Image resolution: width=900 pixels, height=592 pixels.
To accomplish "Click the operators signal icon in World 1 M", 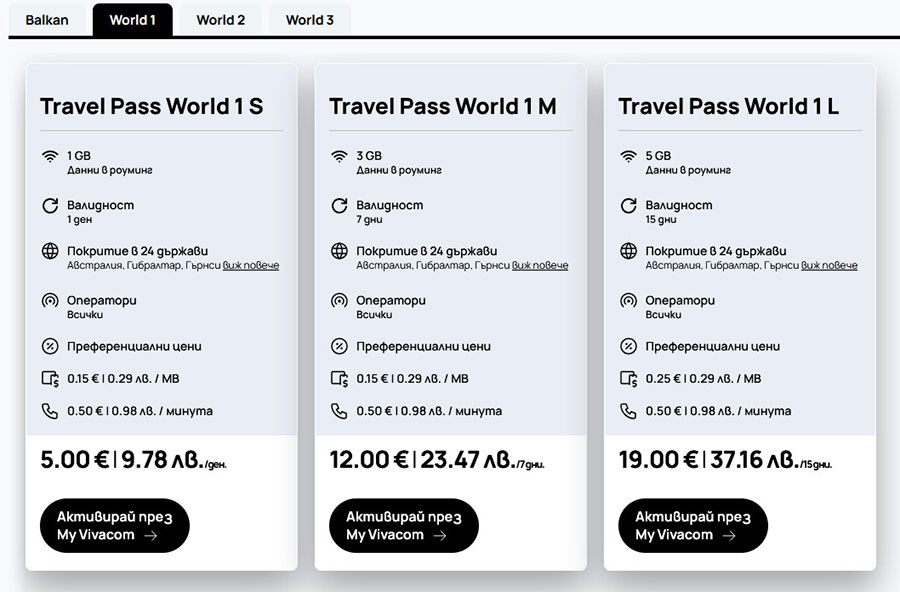I will coord(339,300).
